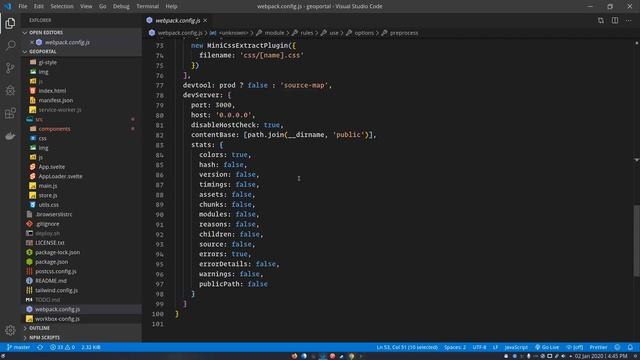Click Prettier in the status bar

(x=598, y=347)
